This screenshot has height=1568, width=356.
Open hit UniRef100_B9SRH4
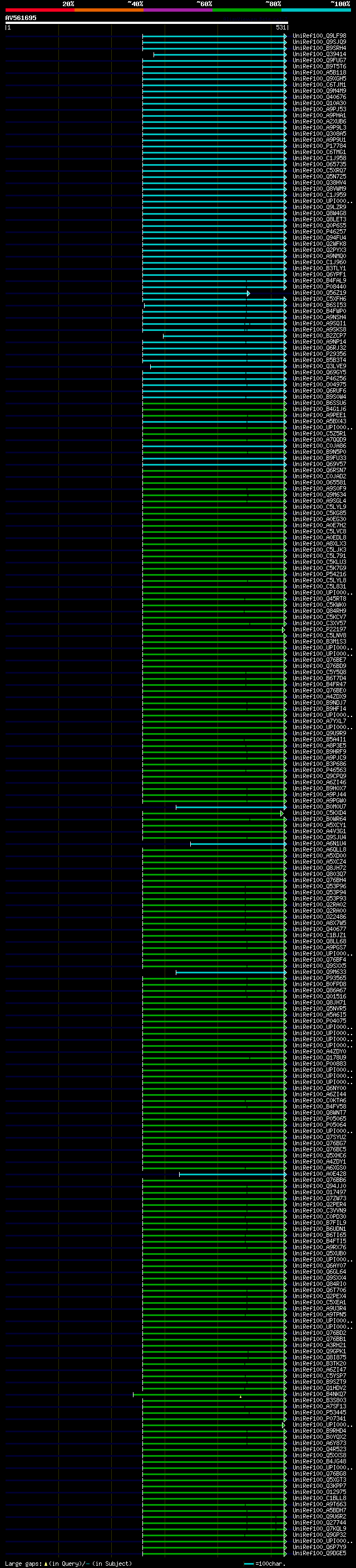[x=319, y=48]
